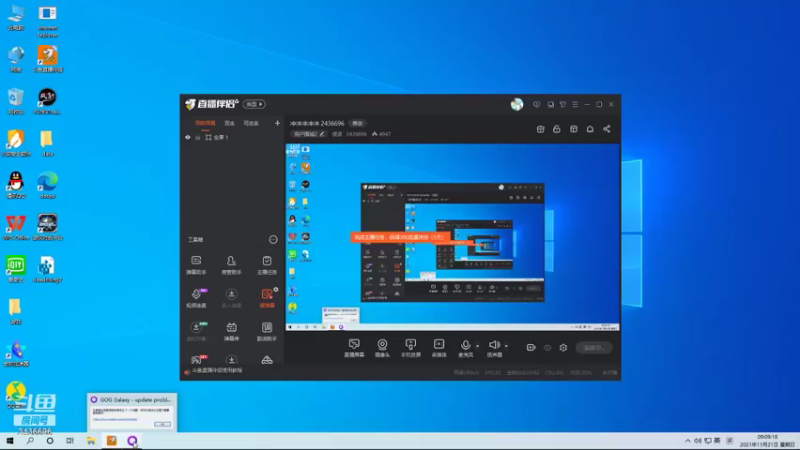Toggle lock icon of fullscreen source

197,137
